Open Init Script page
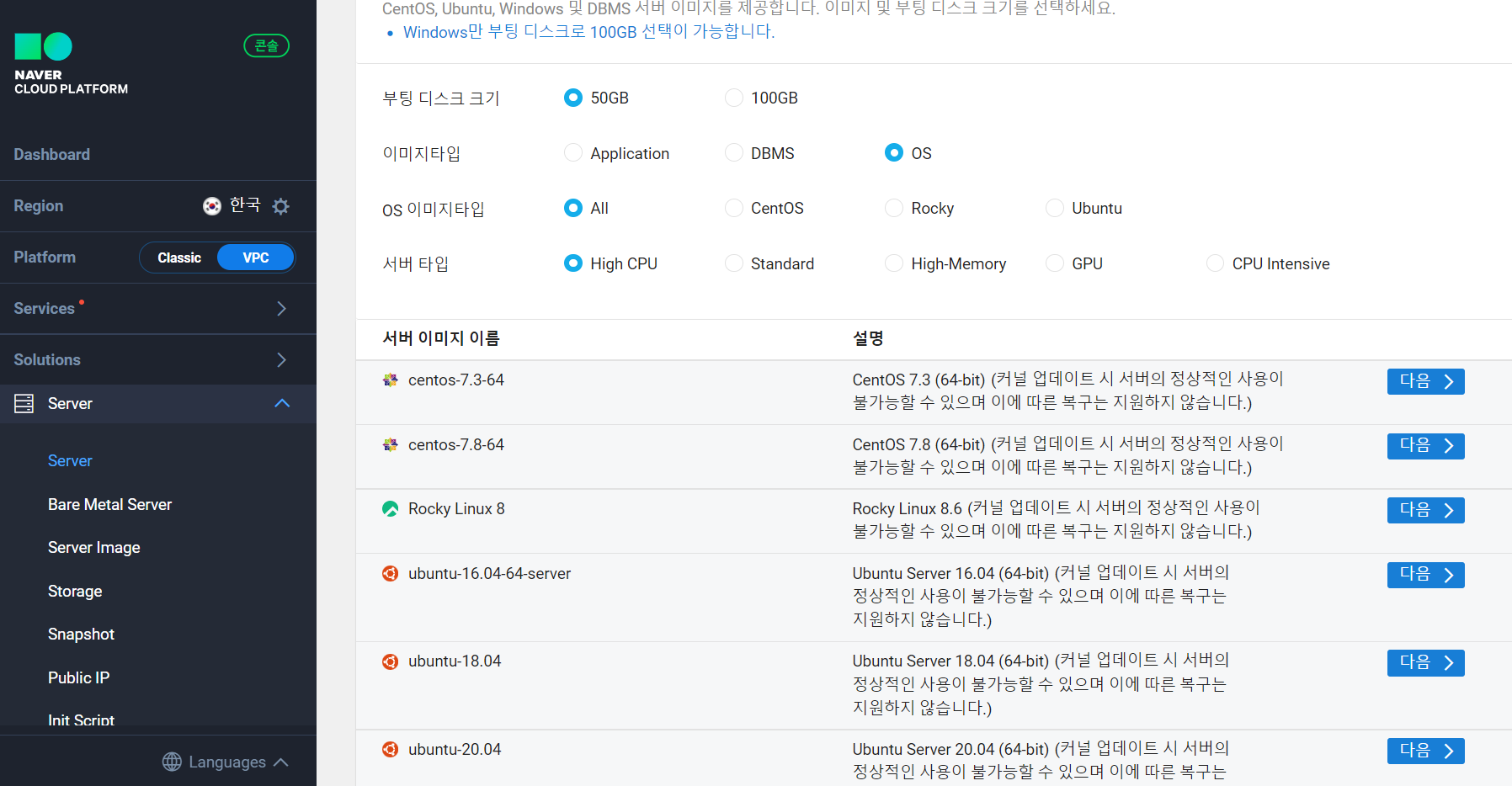 (x=81, y=720)
